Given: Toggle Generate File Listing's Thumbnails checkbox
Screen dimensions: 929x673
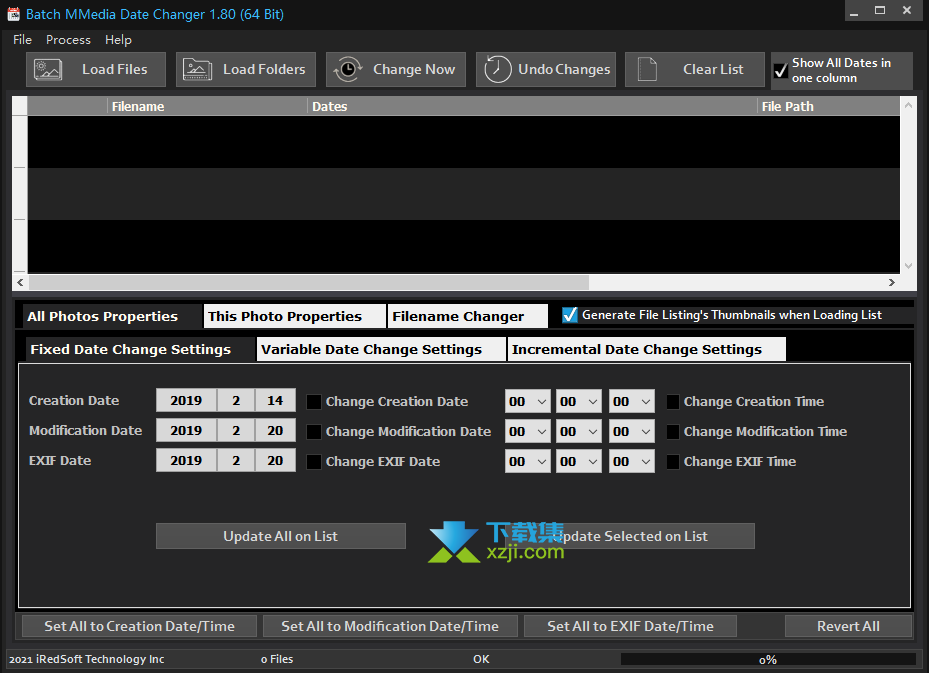Looking at the screenshot, I should 570,315.
